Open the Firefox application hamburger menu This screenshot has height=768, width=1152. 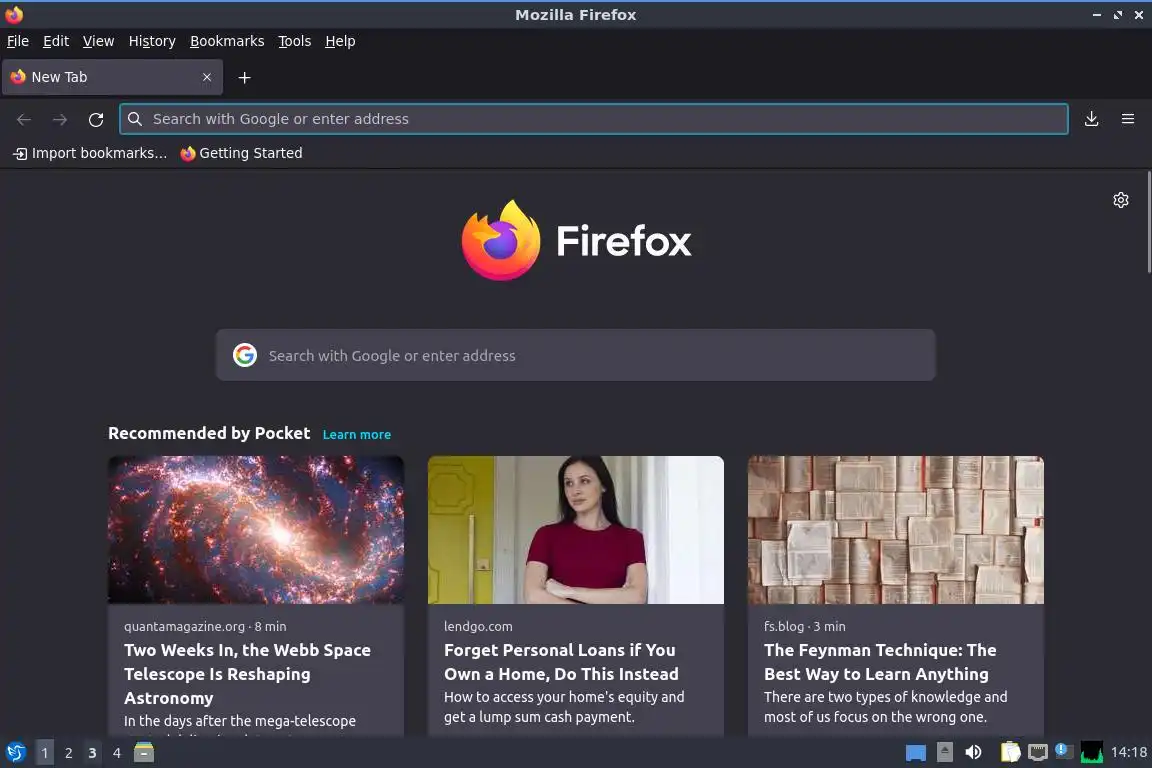pos(1128,119)
